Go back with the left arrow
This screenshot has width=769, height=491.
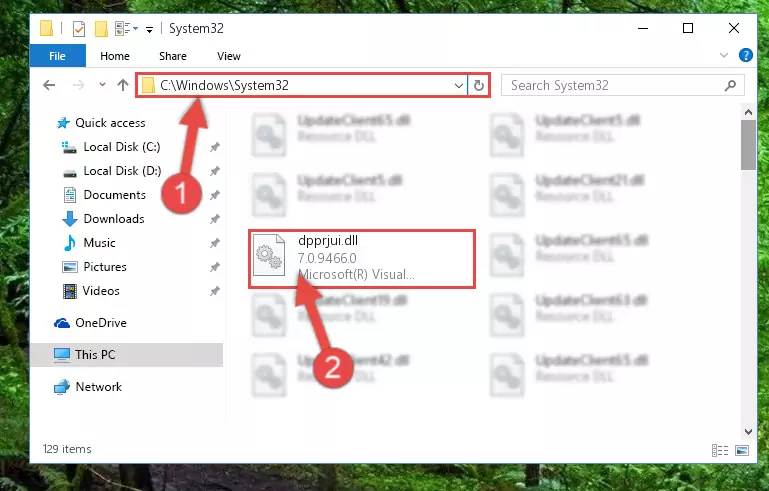click(x=49, y=85)
